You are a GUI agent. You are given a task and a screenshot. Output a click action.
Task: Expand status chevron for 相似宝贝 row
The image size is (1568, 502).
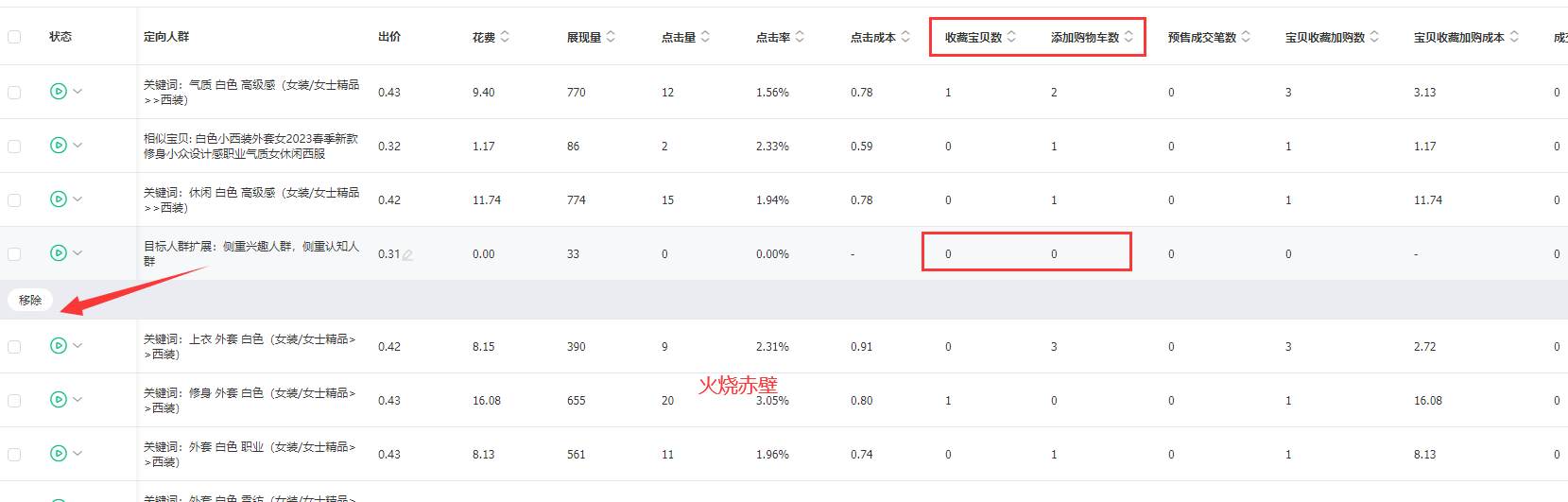click(78, 146)
